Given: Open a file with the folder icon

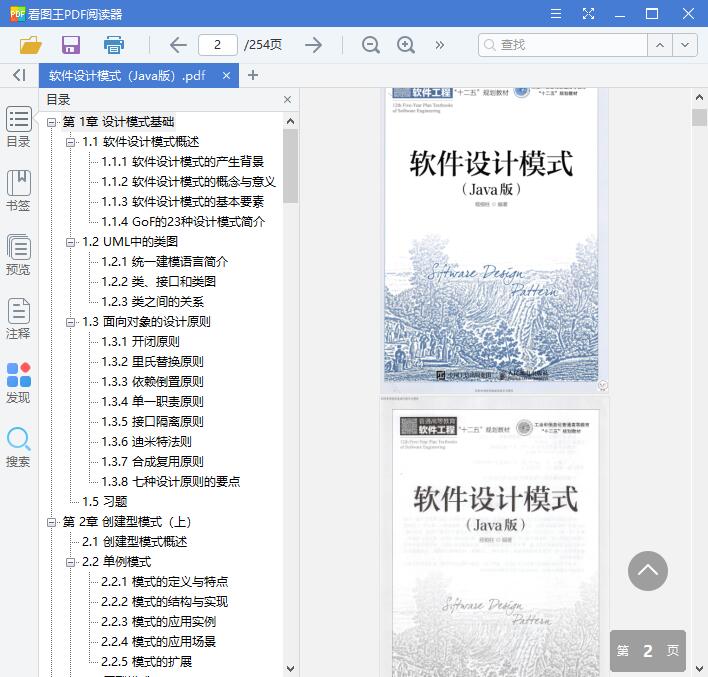Looking at the screenshot, I should pyautogui.click(x=30, y=45).
